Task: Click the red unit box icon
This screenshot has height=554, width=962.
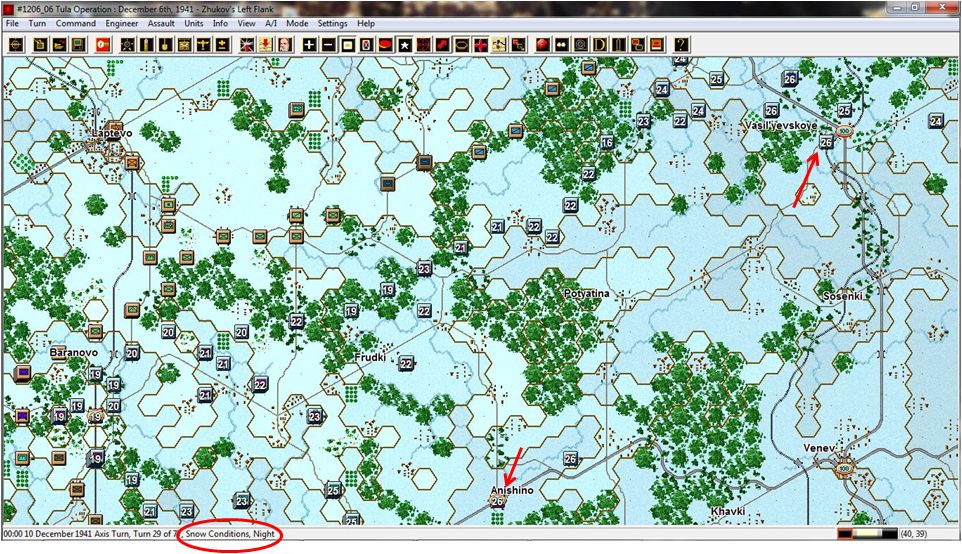Action: click(656, 45)
